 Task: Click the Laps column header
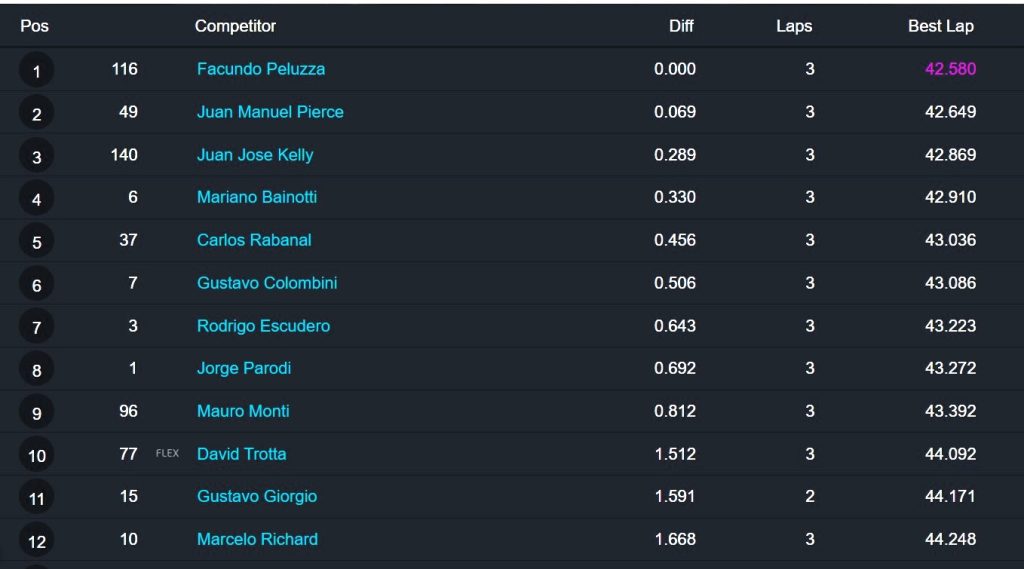coord(794,26)
